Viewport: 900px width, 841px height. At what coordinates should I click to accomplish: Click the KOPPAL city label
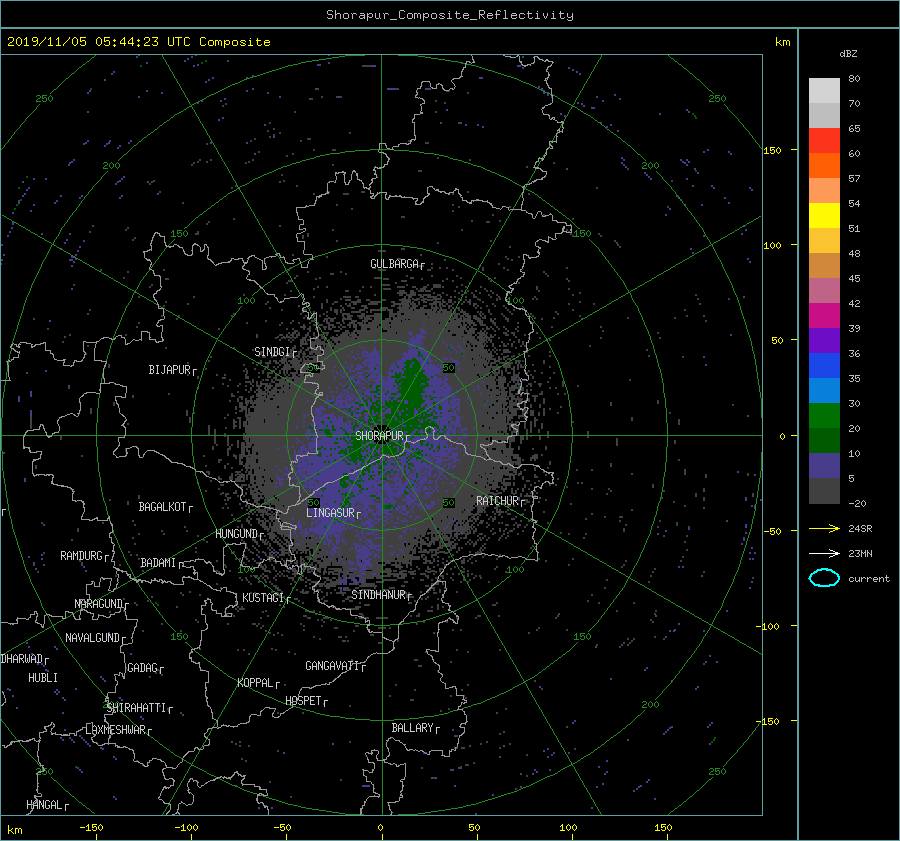point(255,683)
